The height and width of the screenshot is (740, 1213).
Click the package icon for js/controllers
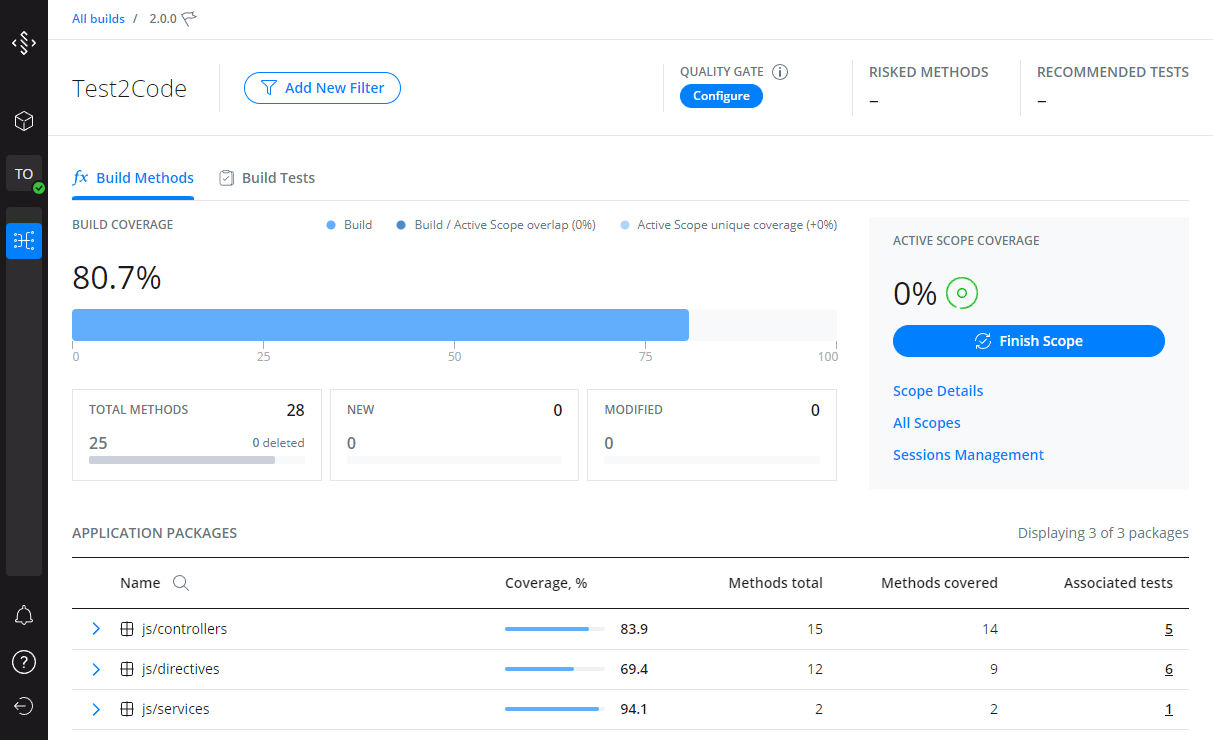[x=127, y=629]
